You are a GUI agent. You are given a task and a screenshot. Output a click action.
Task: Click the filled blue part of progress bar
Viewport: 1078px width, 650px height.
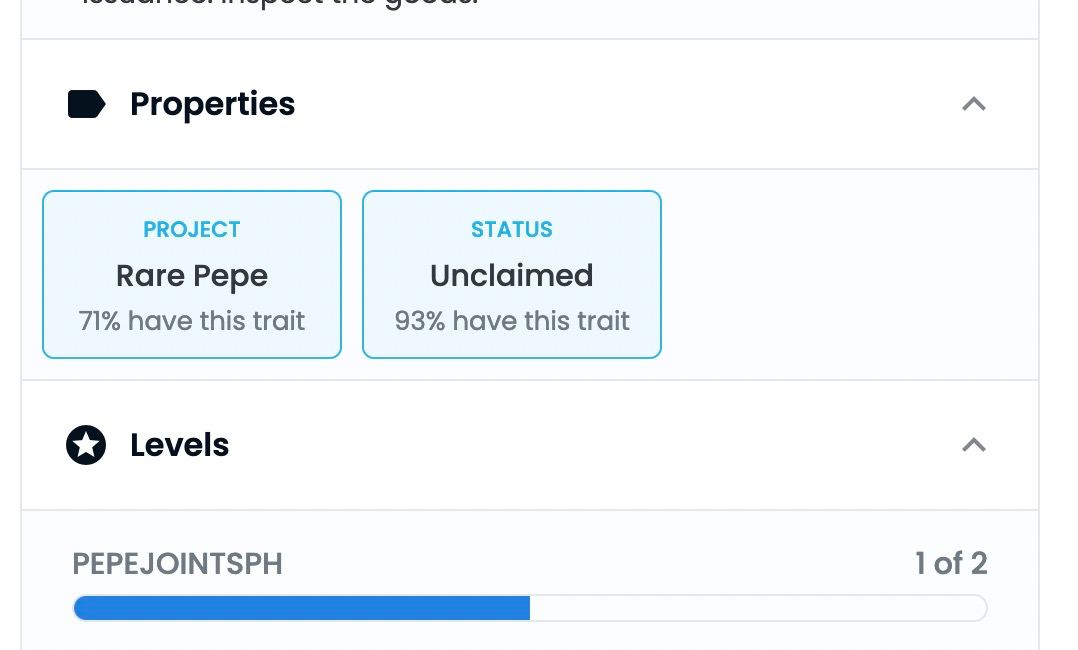(x=302, y=608)
